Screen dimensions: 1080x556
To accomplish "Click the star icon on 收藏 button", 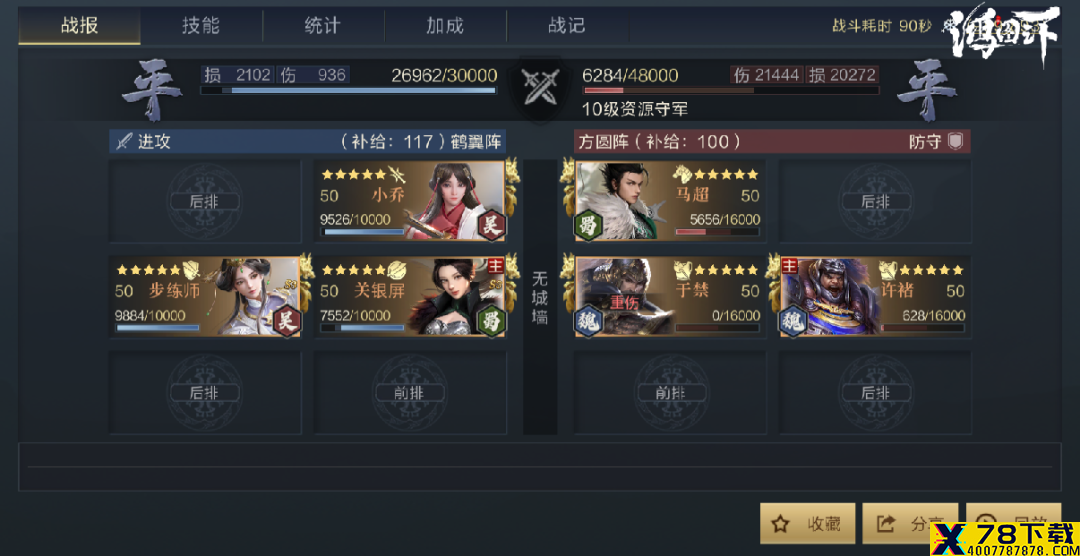I will (780, 524).
